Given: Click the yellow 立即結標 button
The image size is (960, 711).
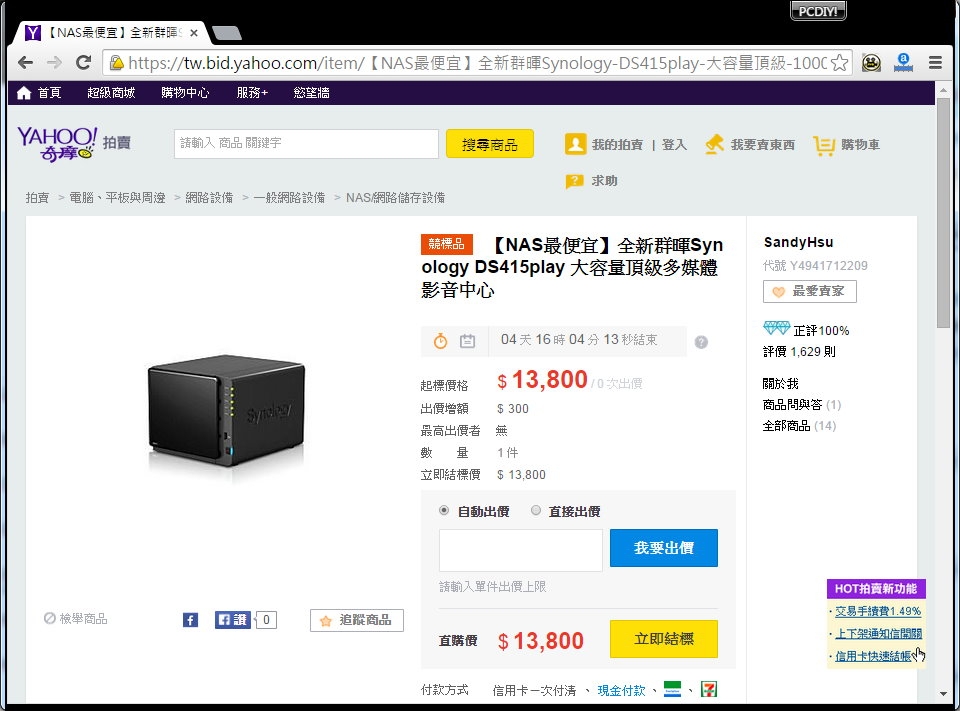Looking at the screenshot, I should click(664, 639).
